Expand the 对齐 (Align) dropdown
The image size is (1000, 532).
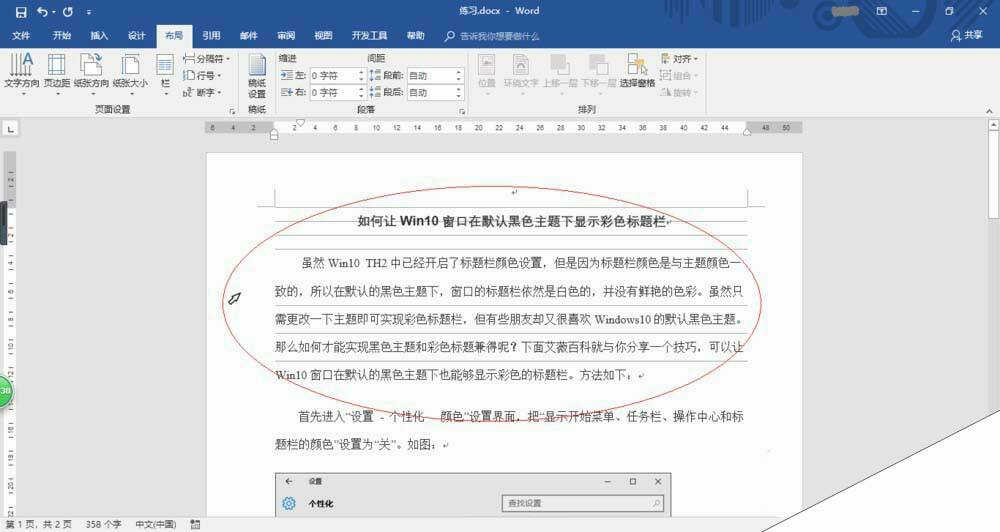679,59
